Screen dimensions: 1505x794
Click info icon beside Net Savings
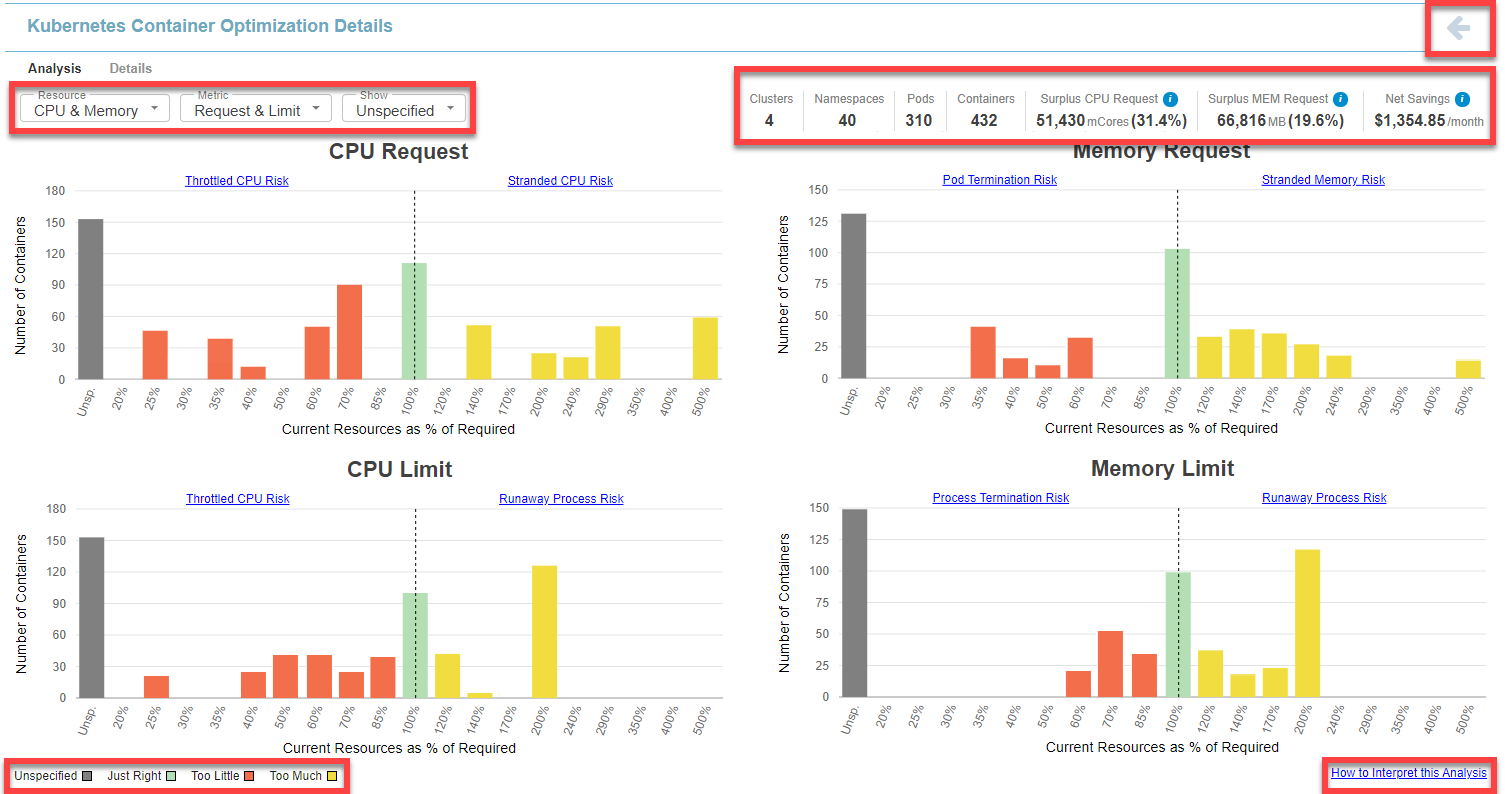pos(1462,99)
